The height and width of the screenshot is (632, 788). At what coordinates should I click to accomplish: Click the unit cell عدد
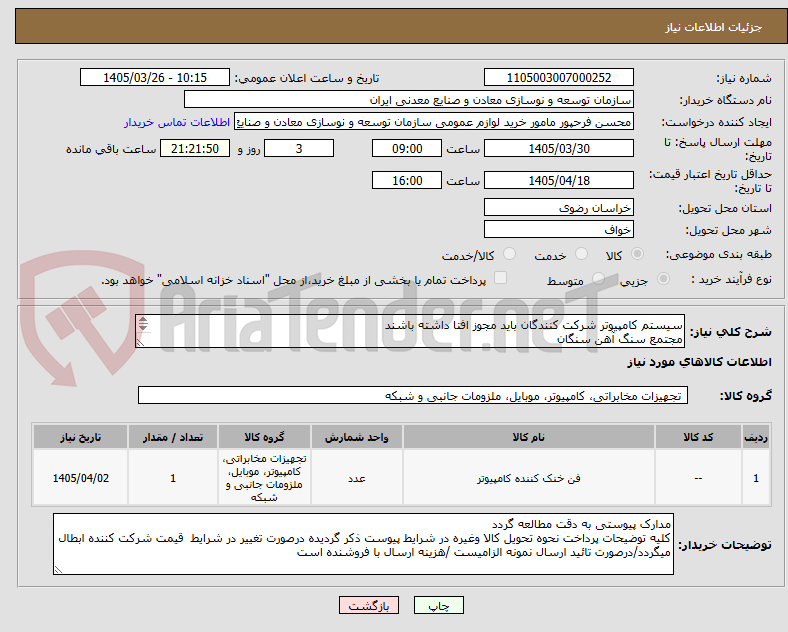coord(356,478)
